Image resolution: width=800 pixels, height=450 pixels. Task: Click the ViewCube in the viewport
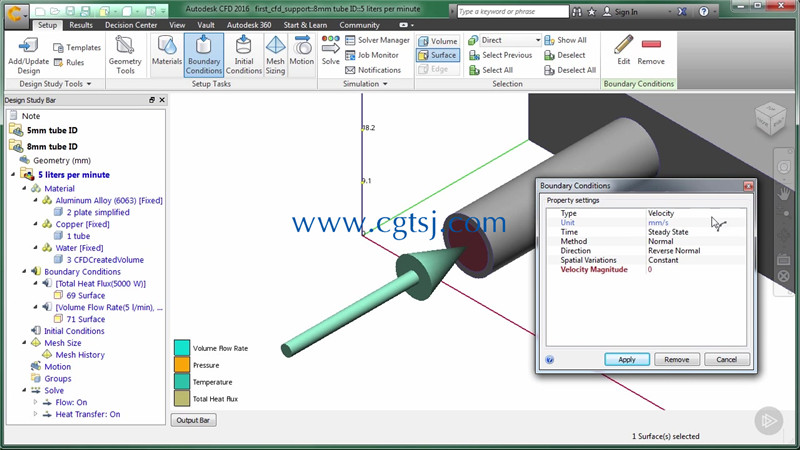[x=770, y=119]
